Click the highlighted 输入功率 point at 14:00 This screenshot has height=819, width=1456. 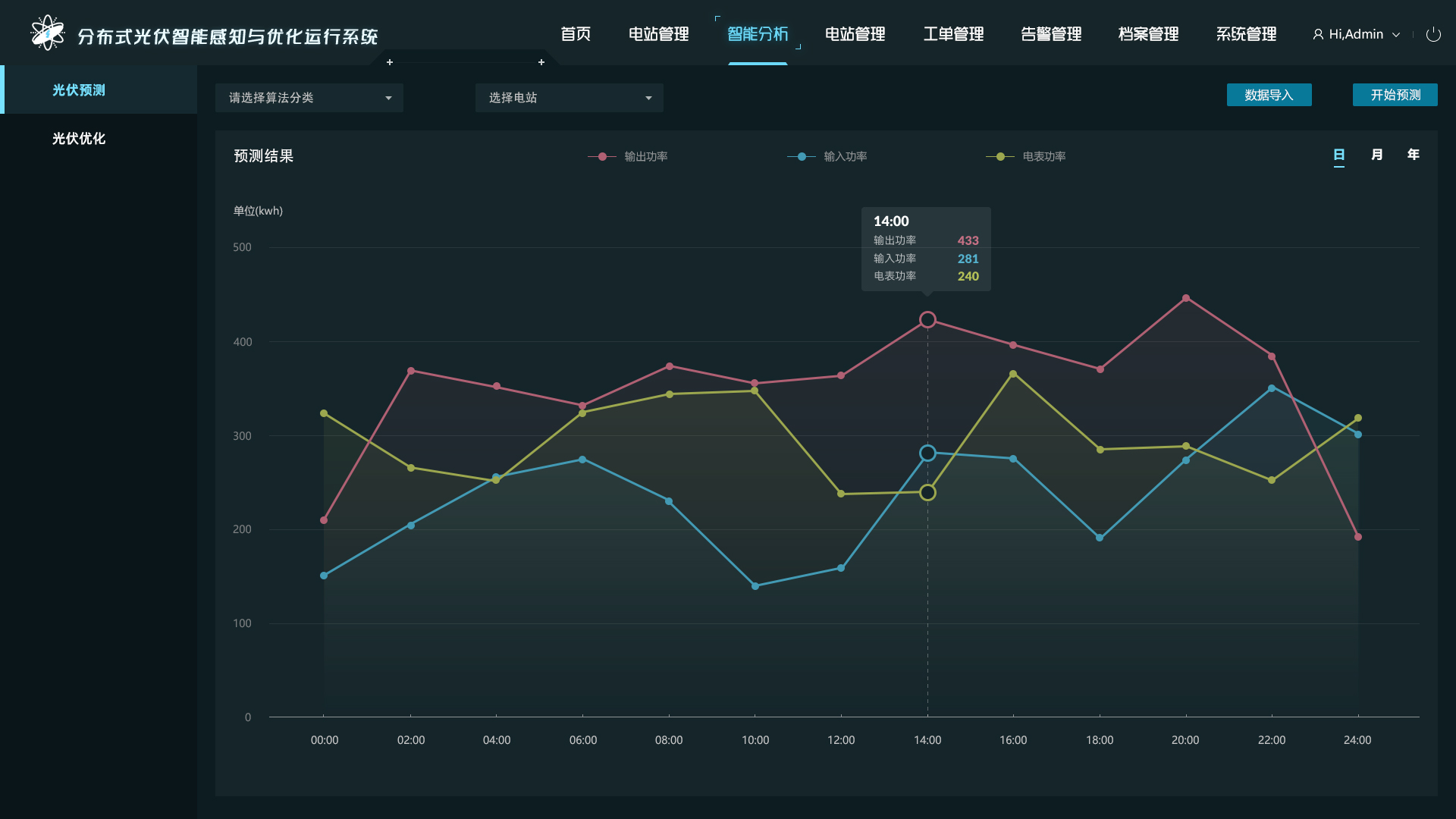coord(927,453)
